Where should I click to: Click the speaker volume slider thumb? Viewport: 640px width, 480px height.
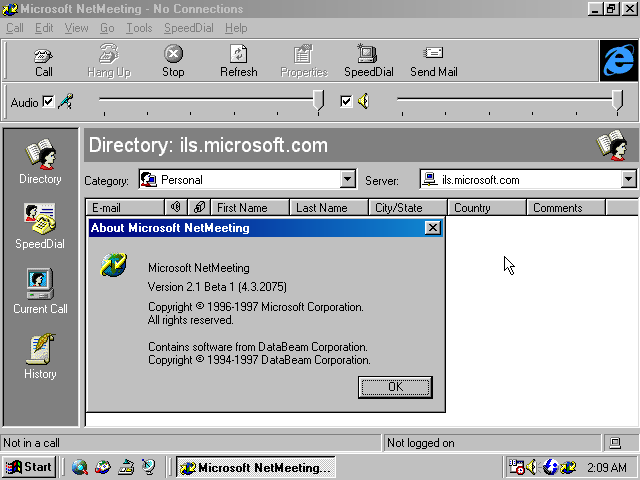click(618, 100)
